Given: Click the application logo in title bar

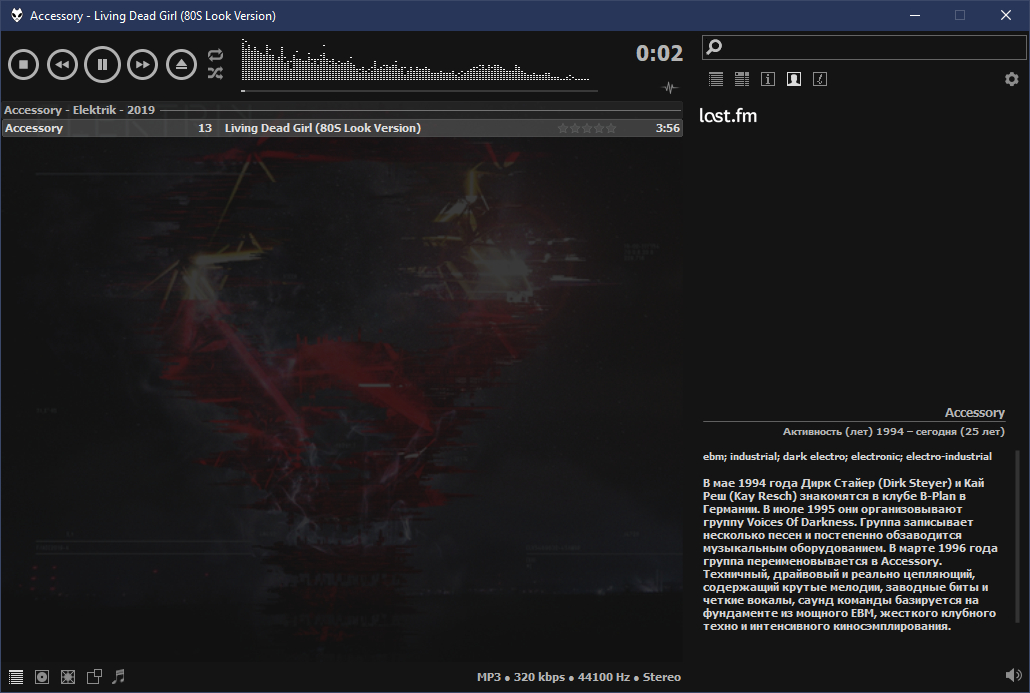Looking at the screenshot, I should [16, 15].
